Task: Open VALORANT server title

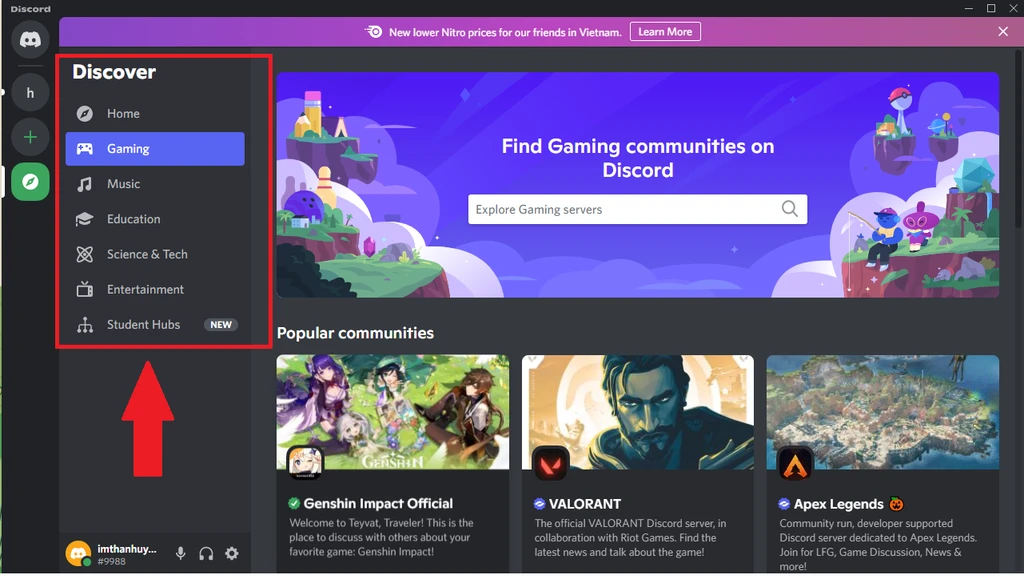Action: 584,504
